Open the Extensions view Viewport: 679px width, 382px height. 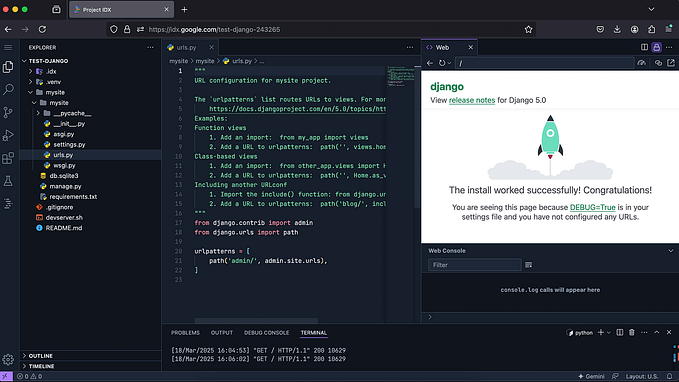click(x=8, y=158)
